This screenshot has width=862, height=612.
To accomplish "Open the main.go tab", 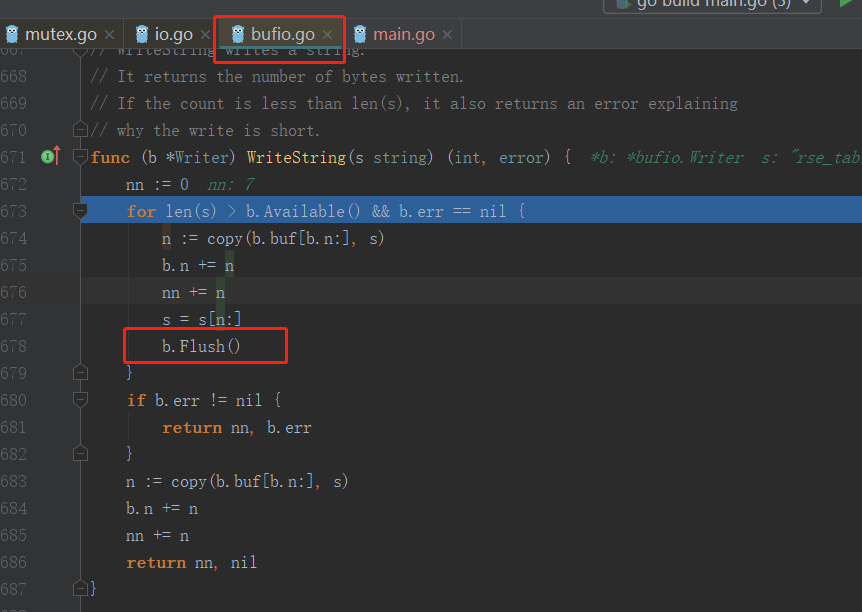I will click(x=404, y=34).
